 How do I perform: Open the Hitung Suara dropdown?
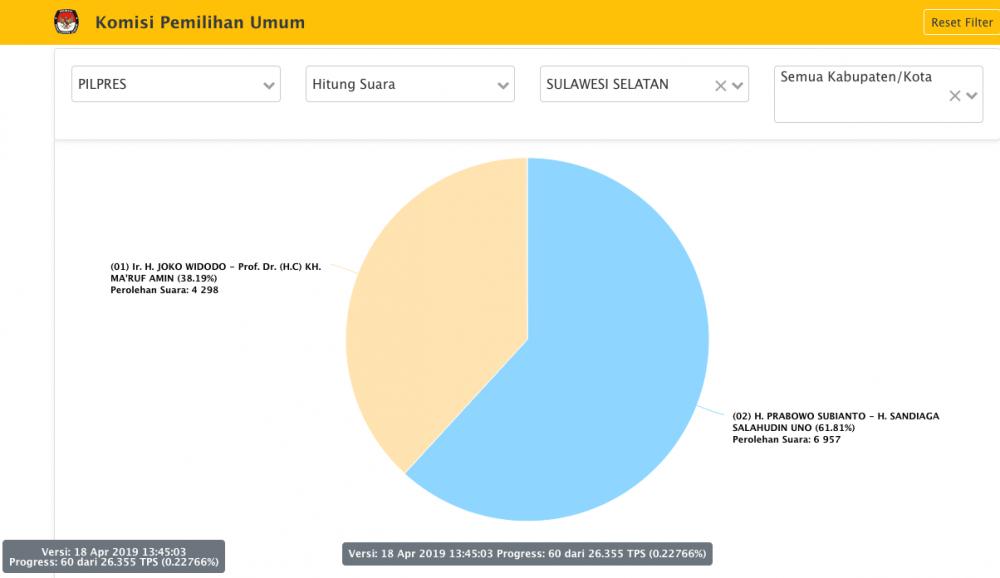point(410,84)
